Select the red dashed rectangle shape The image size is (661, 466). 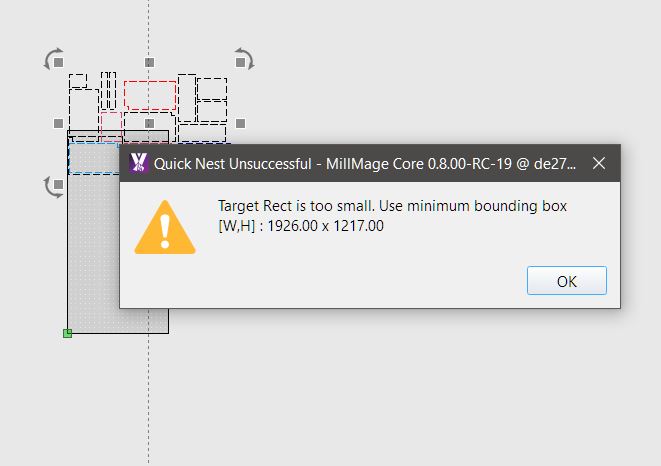click(150, 95)
